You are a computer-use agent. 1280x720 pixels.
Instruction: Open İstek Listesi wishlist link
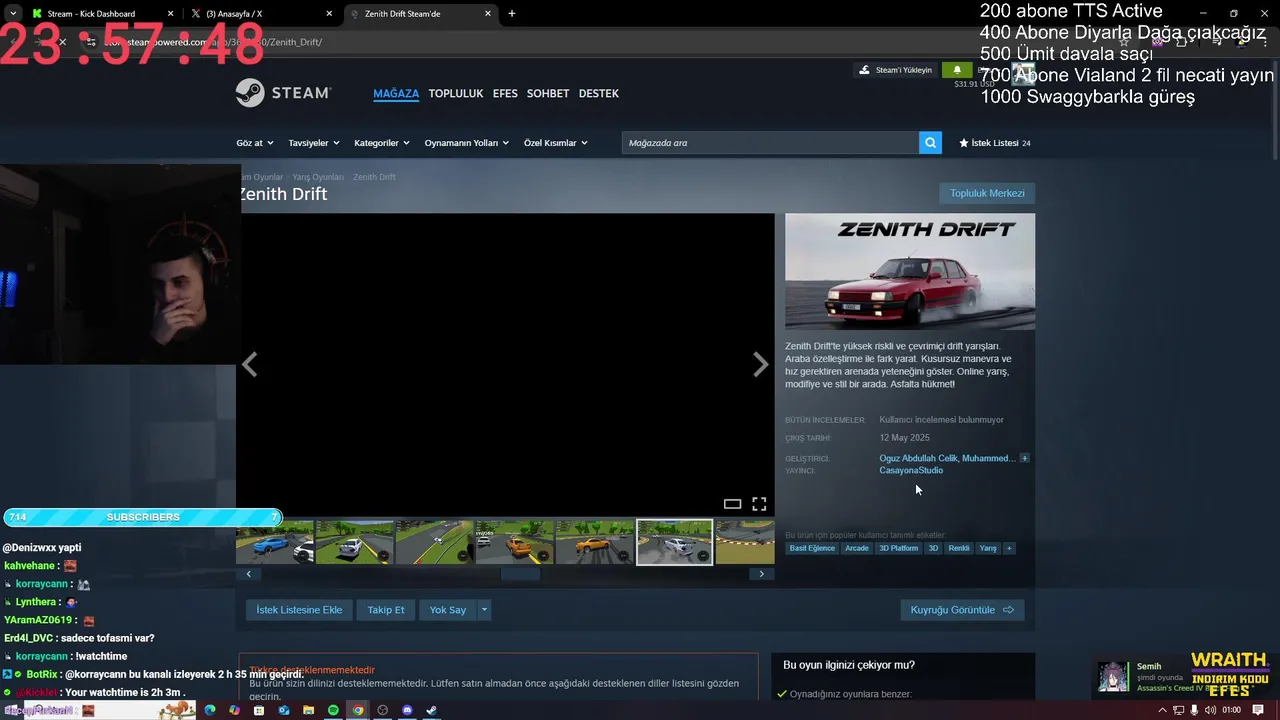click(995, 143)
